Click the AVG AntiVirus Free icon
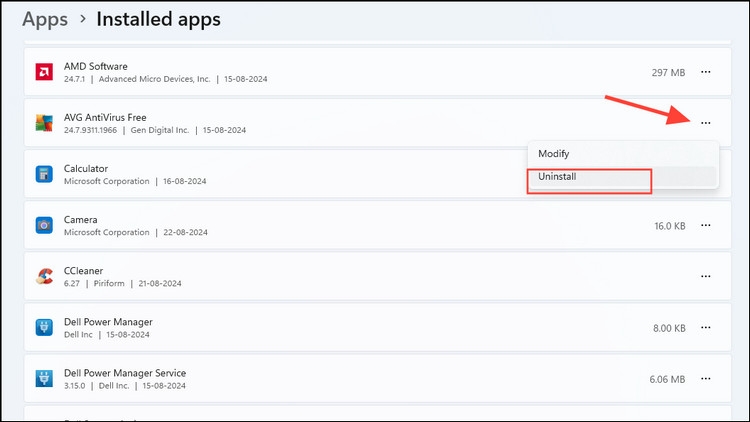750x422 pixels. tap(44, 123)
